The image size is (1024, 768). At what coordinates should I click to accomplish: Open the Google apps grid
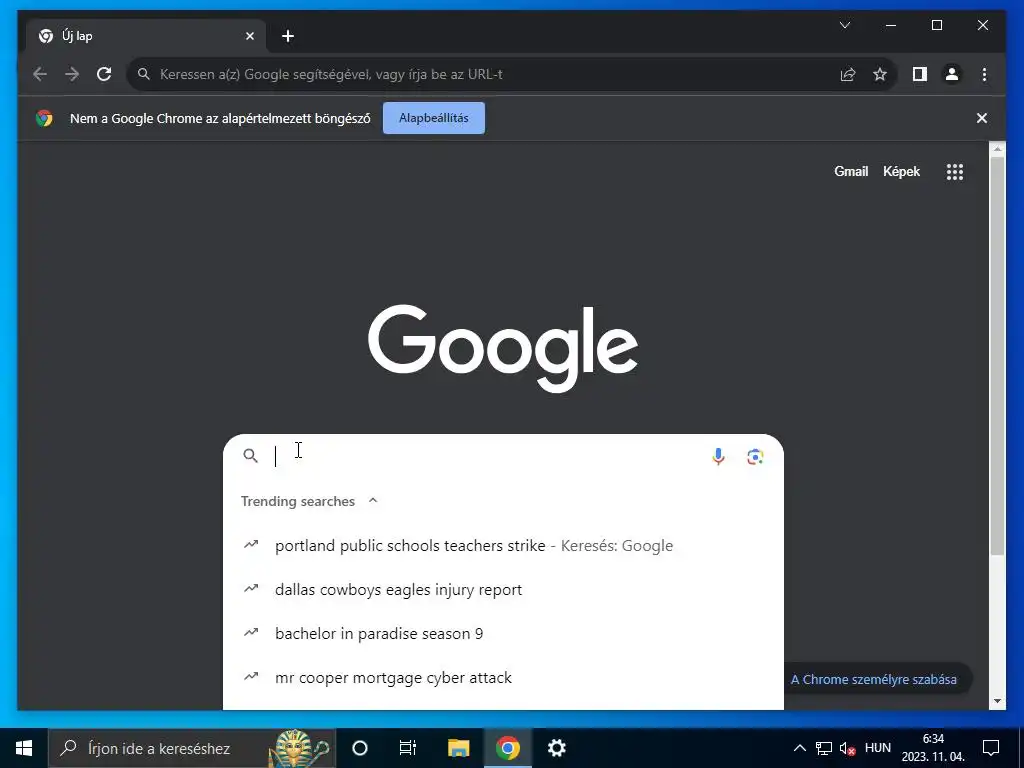tap(955, 172)
